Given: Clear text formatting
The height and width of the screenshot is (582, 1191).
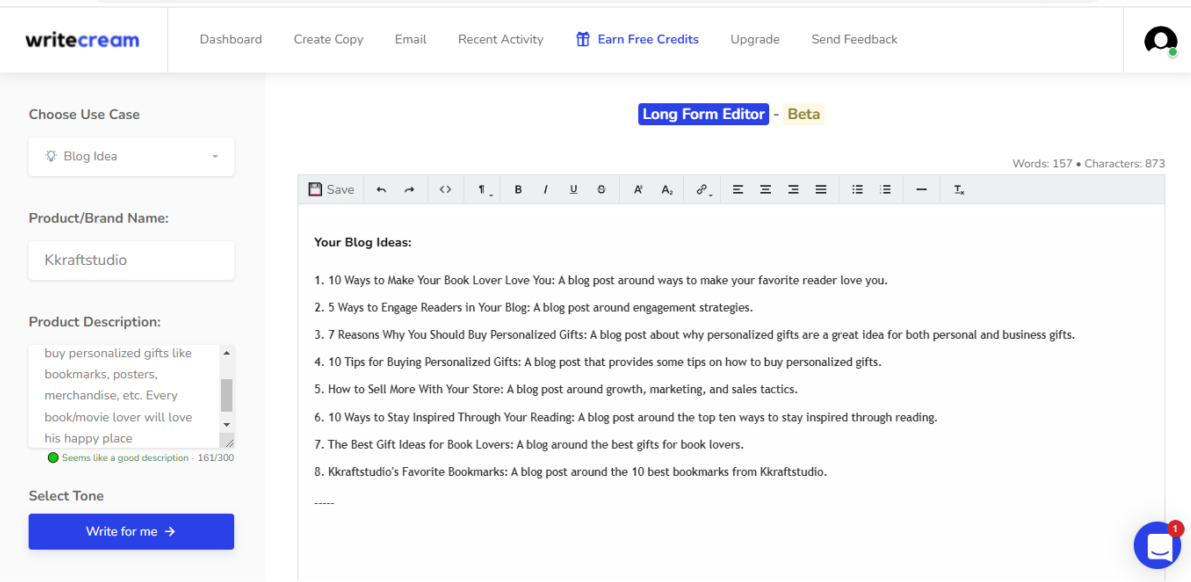Looking at the screenshot, I should point(959,189).
